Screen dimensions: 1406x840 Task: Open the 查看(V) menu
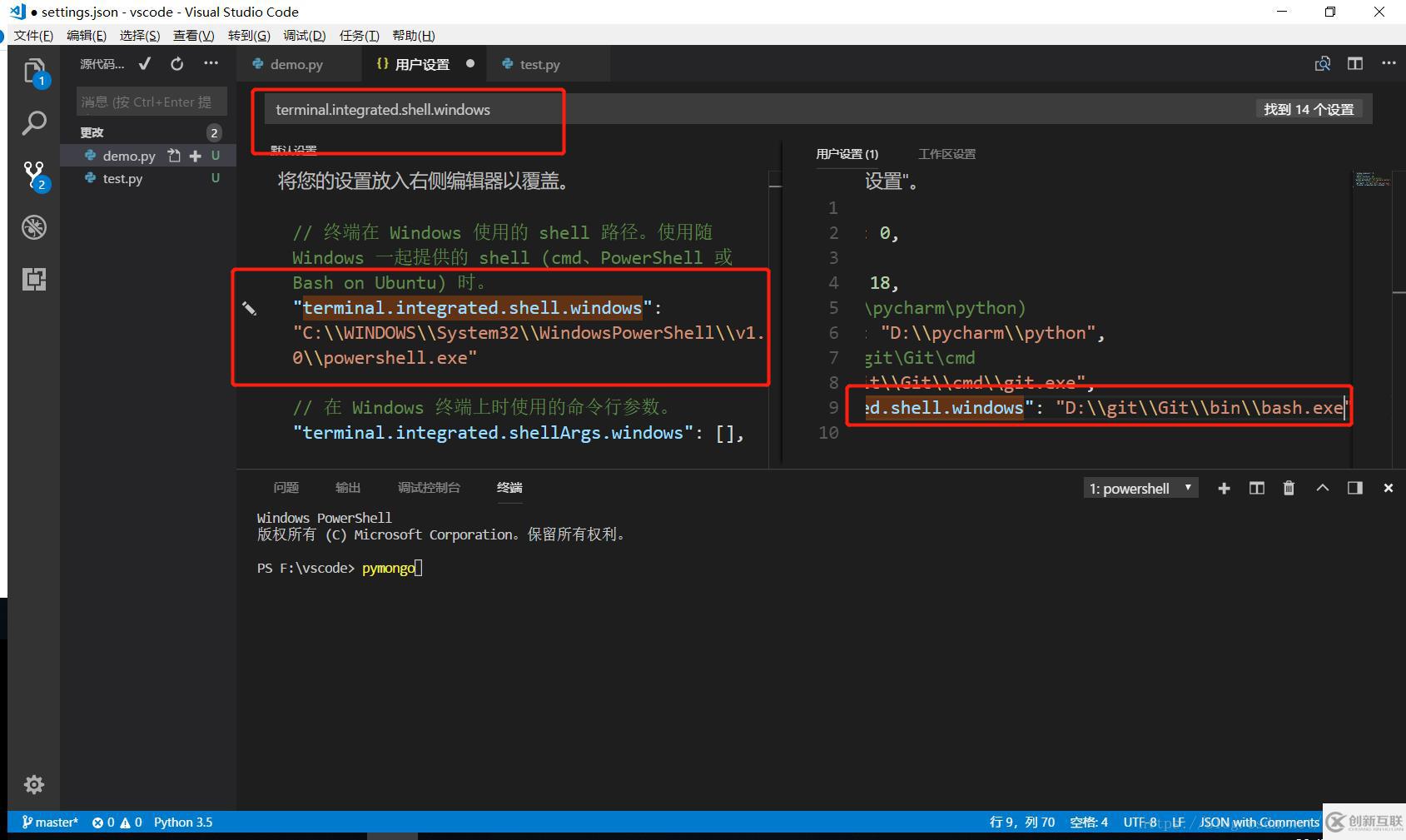193,35
